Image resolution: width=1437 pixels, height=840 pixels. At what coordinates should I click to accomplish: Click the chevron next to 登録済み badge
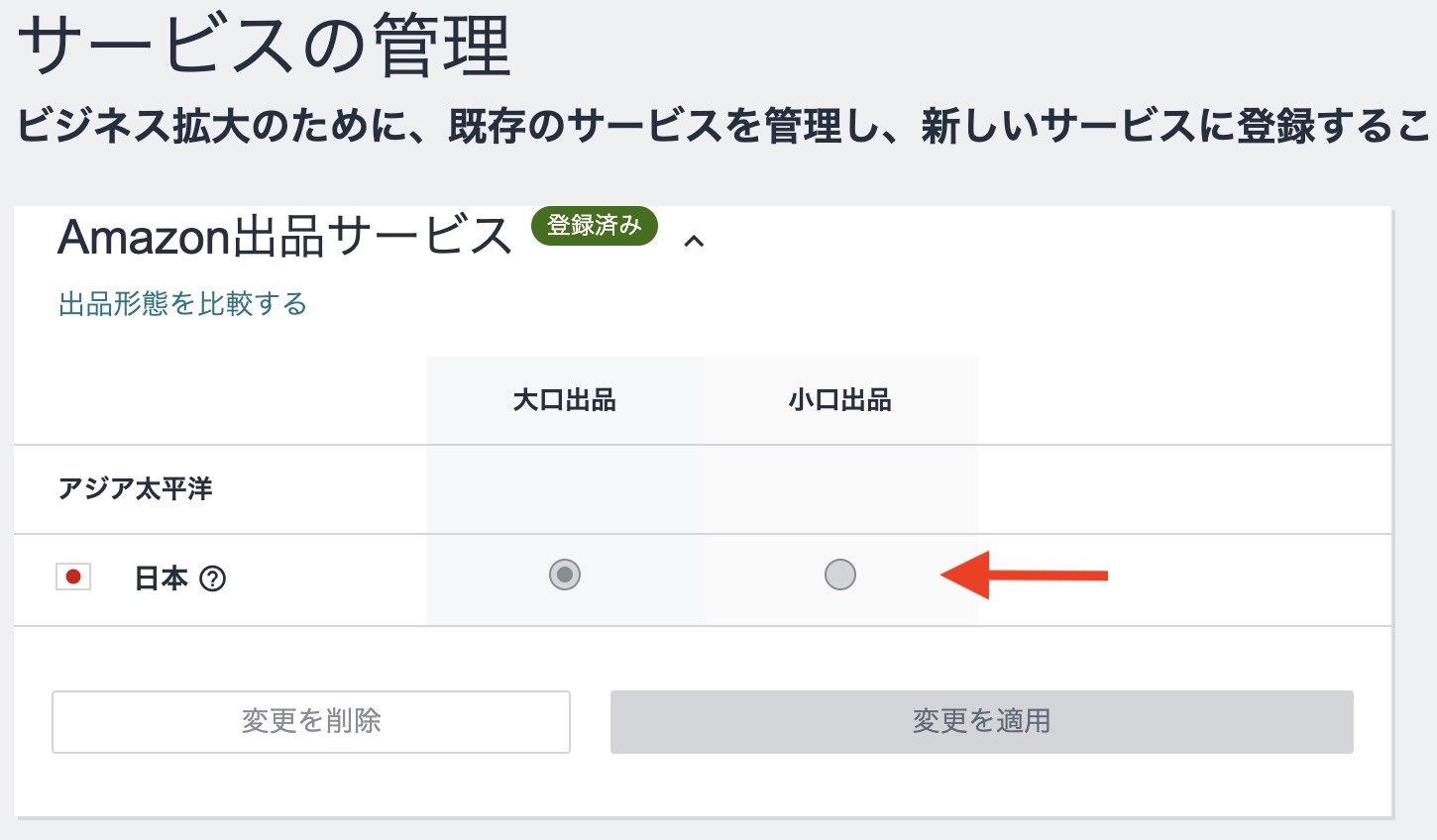click(x=695, y=241)
